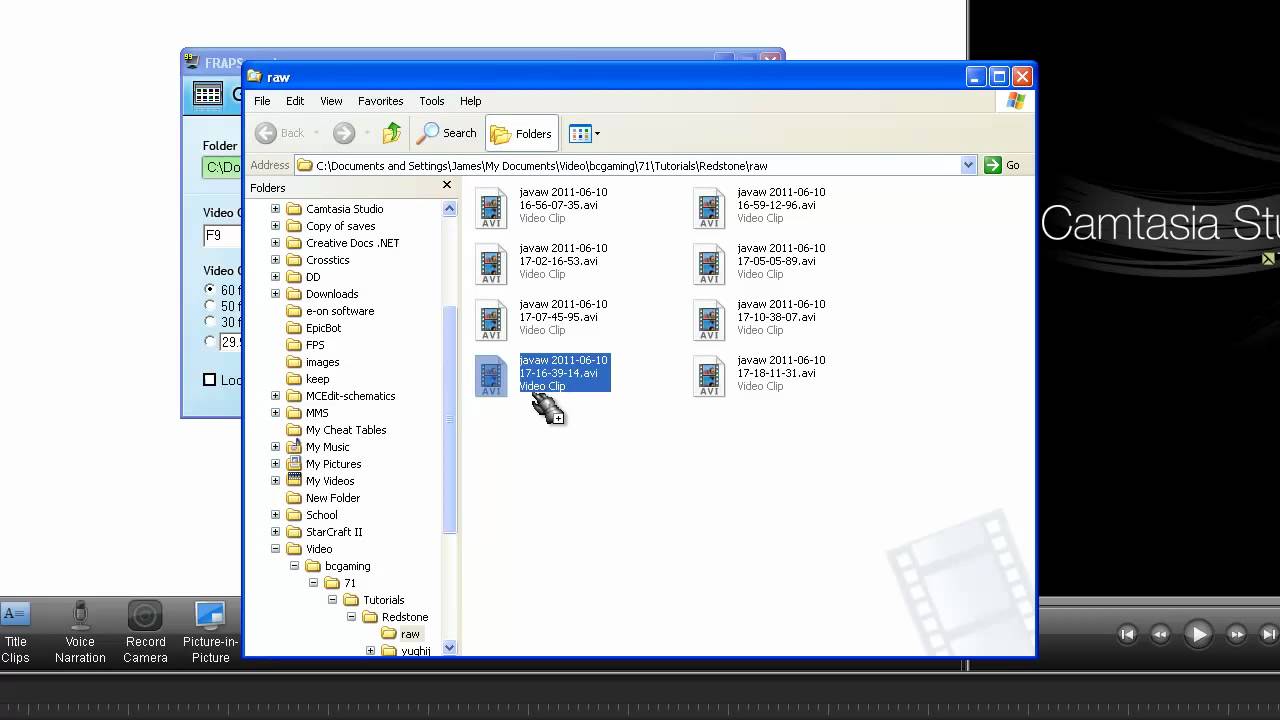Open the Views dropdown in toolbar

pos(584,133)
